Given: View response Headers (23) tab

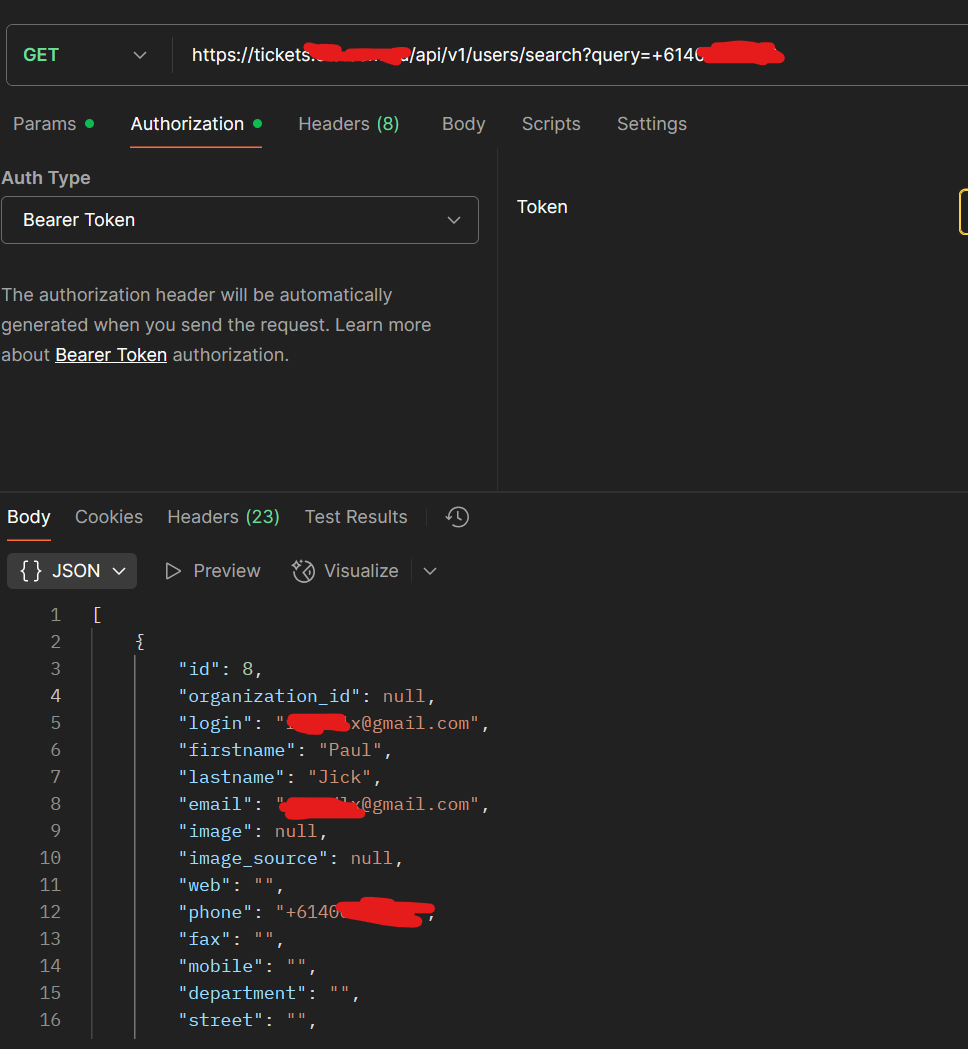Looking at the screenshot, I should (x=223, y=517).
